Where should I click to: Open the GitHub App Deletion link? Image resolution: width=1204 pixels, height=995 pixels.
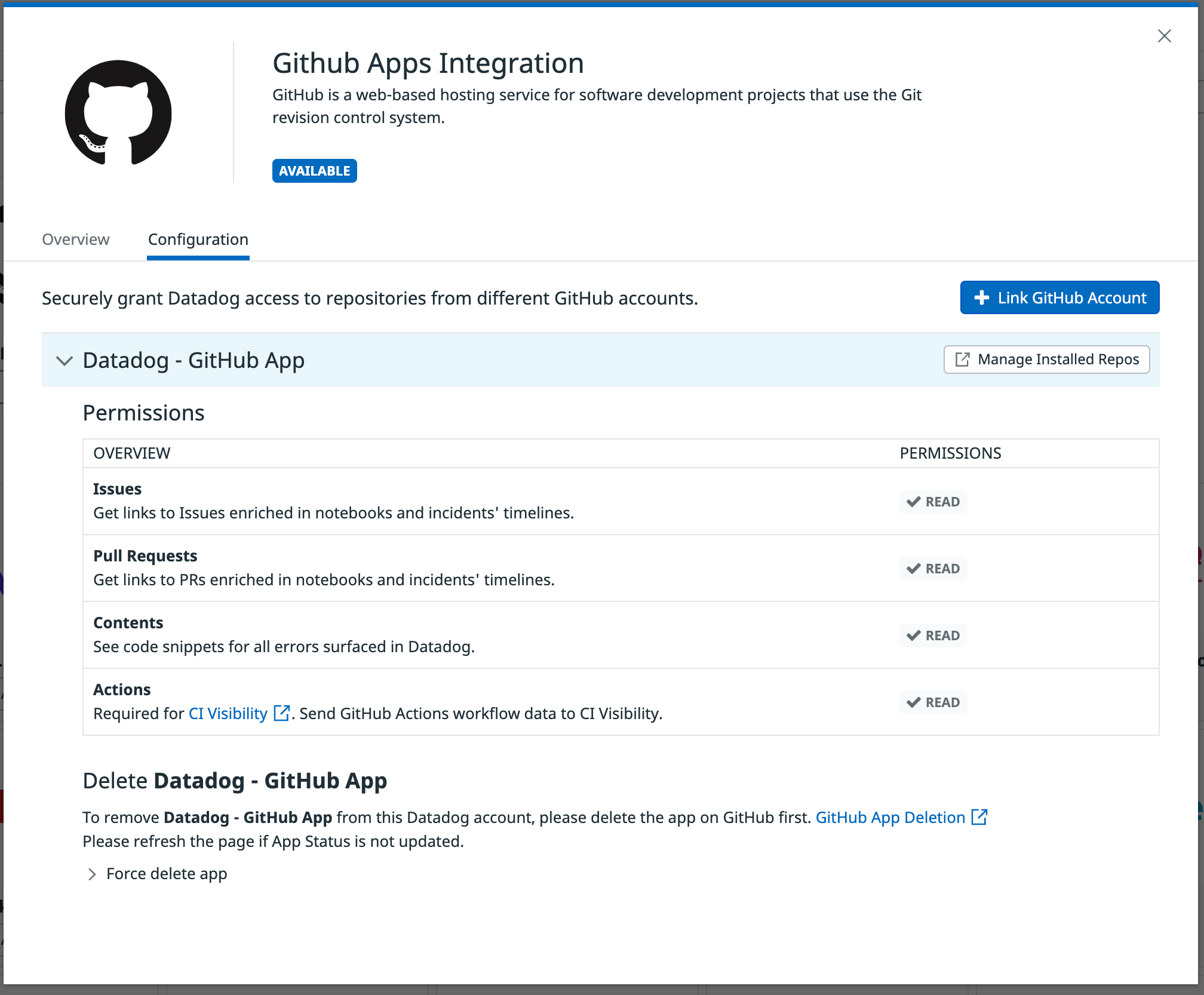pos(890,818)
